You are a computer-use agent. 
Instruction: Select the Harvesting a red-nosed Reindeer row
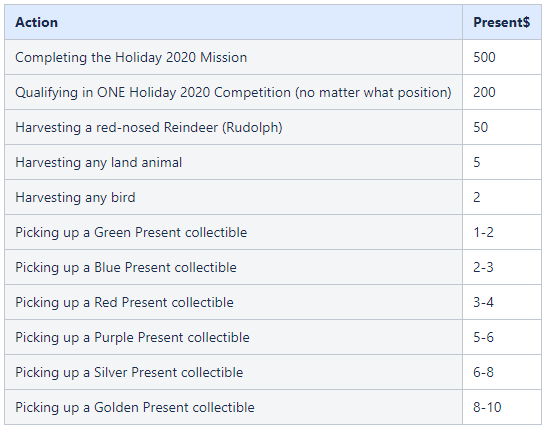click(x=273, y=127)
